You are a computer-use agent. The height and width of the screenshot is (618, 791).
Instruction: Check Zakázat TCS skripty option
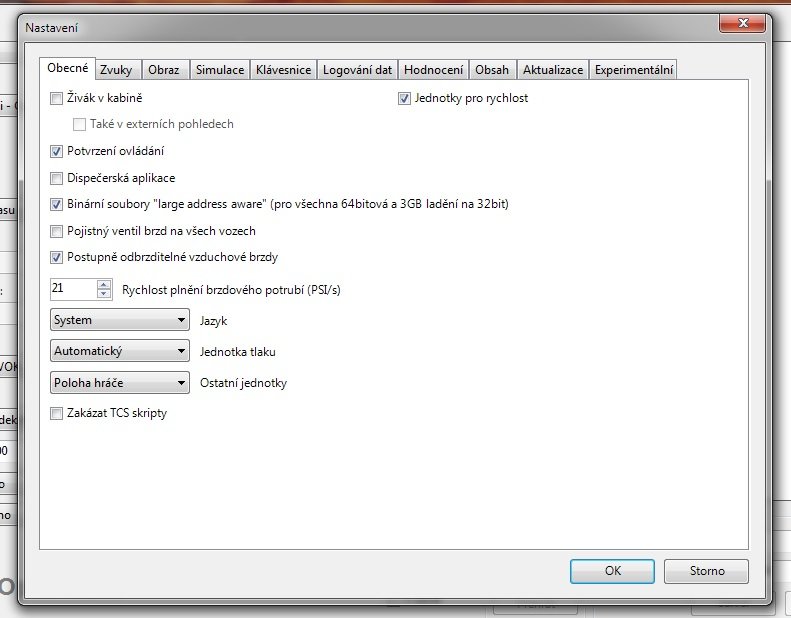click(57, 413)
